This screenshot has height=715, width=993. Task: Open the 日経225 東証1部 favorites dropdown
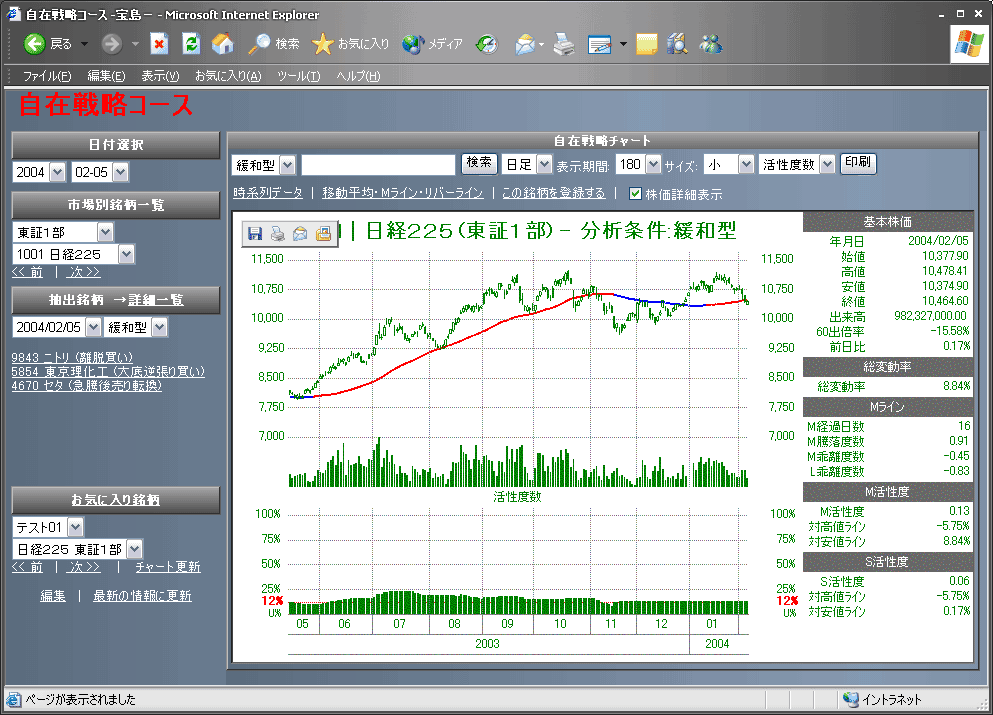click(134, 549)
